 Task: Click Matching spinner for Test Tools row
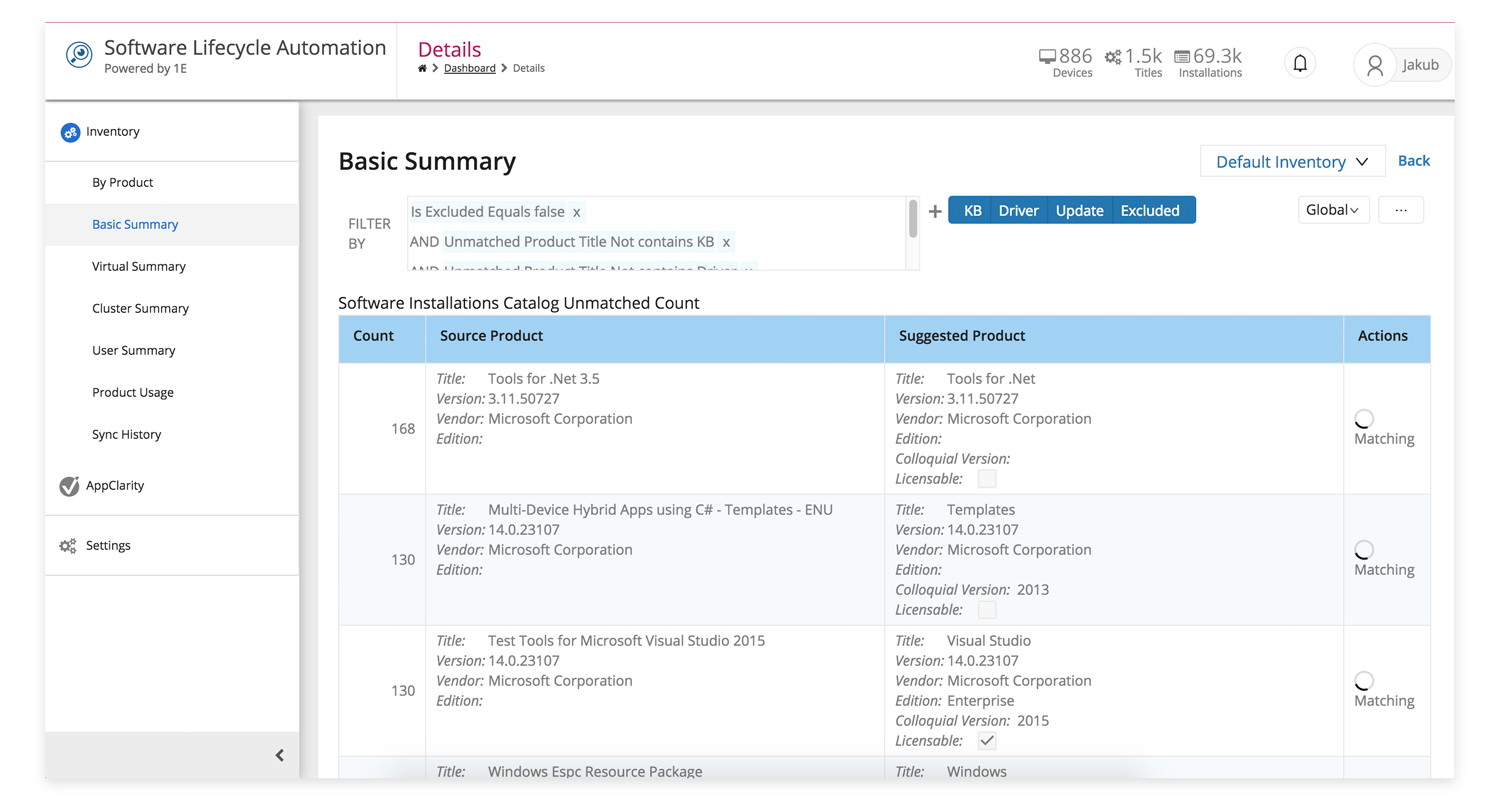(x=1364, y=681)
